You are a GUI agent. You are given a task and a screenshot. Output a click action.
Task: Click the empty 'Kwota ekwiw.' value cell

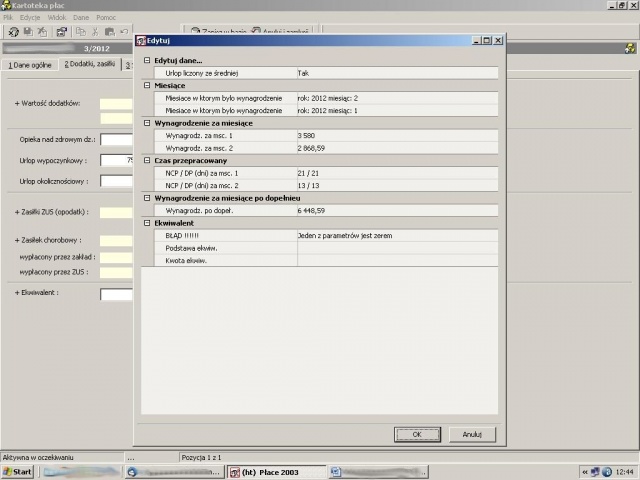click(397, 260)
